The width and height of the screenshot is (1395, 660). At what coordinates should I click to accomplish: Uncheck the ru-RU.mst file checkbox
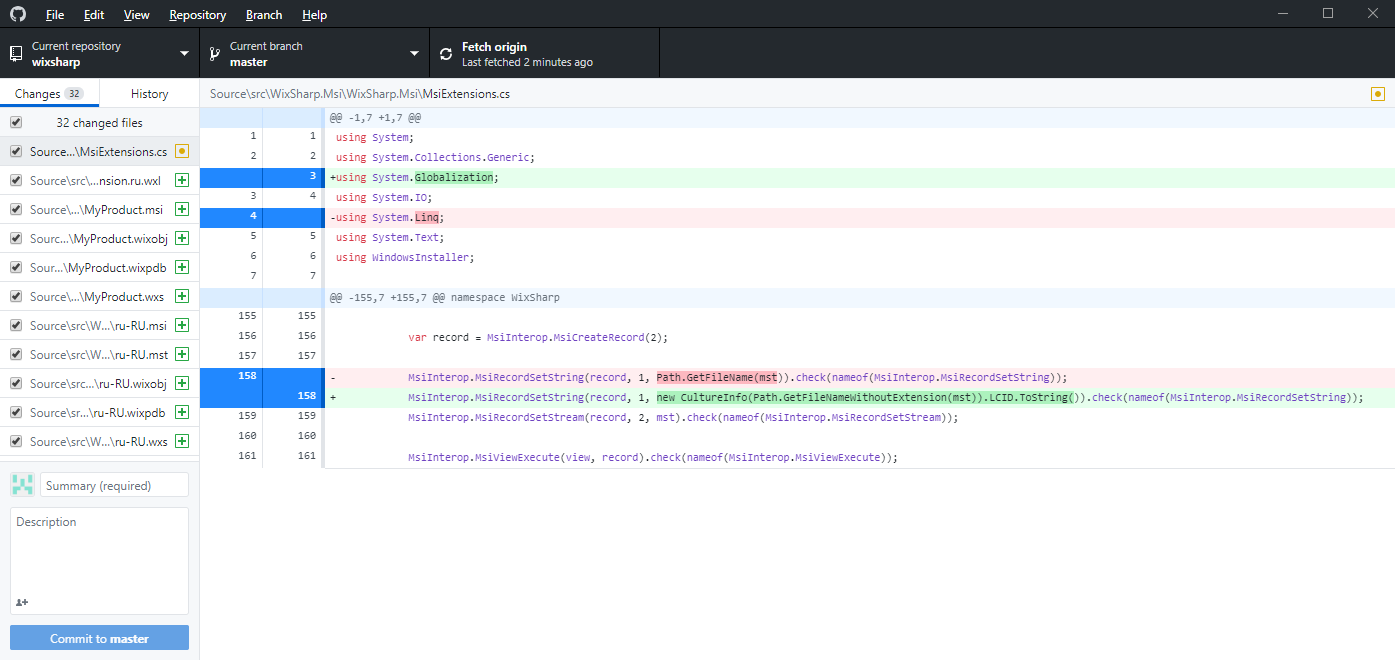16,354
